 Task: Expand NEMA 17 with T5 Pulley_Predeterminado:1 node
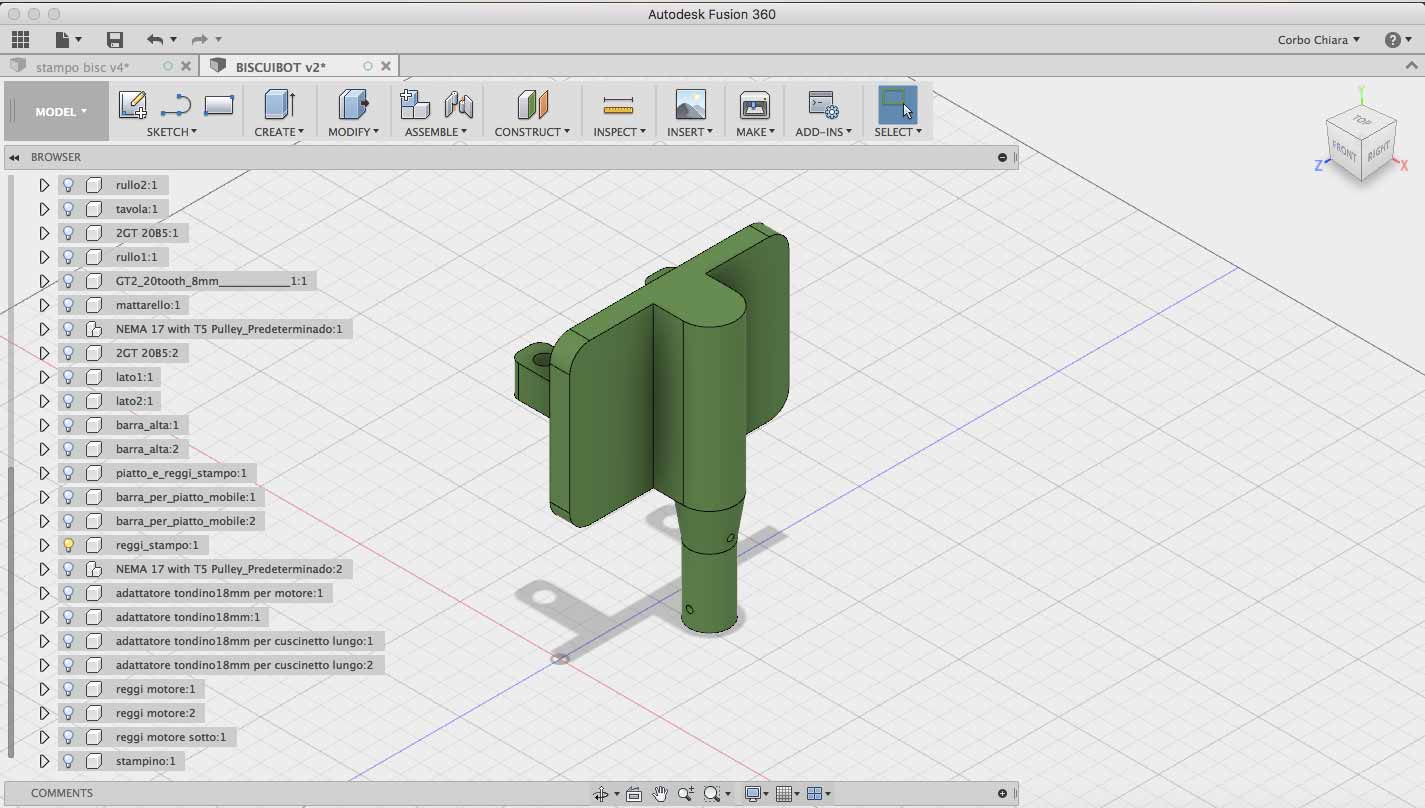[44, 329]
